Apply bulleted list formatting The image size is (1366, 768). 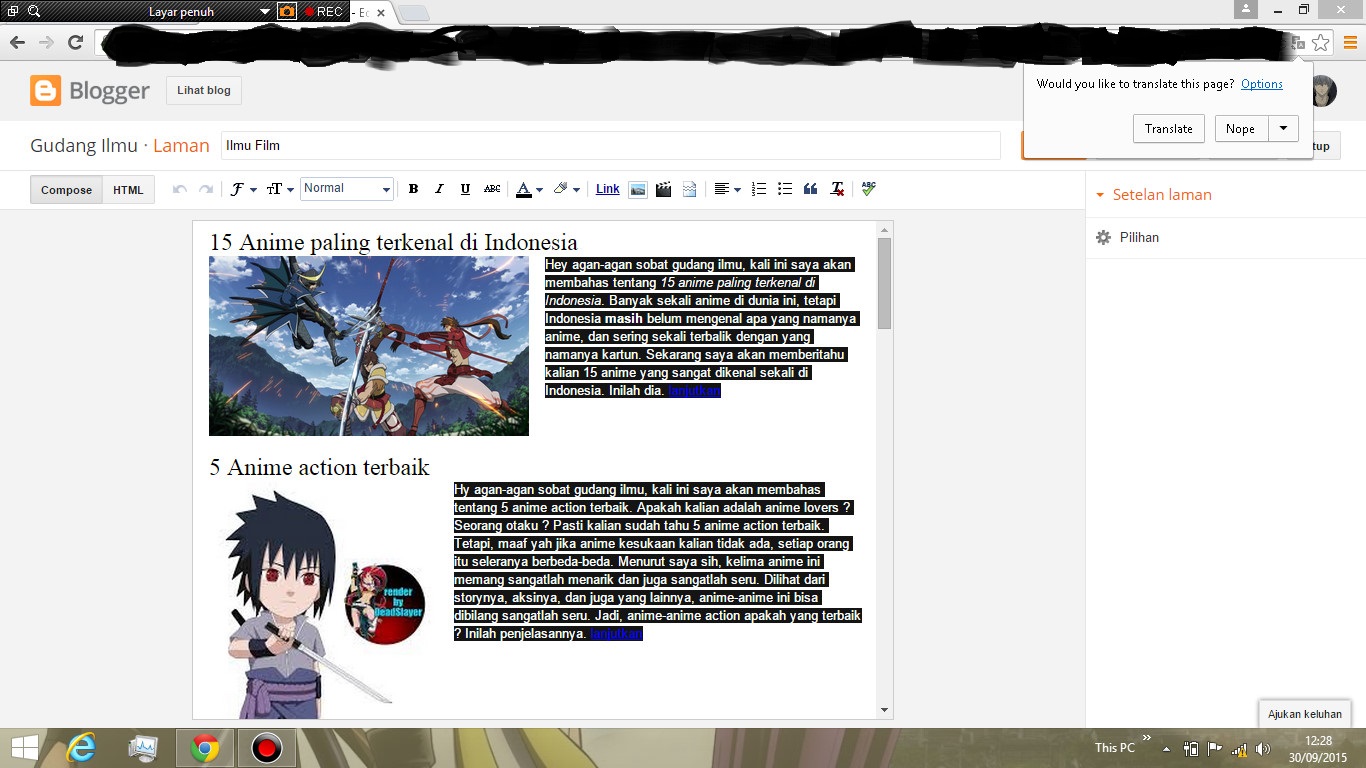tap(785, 189)
